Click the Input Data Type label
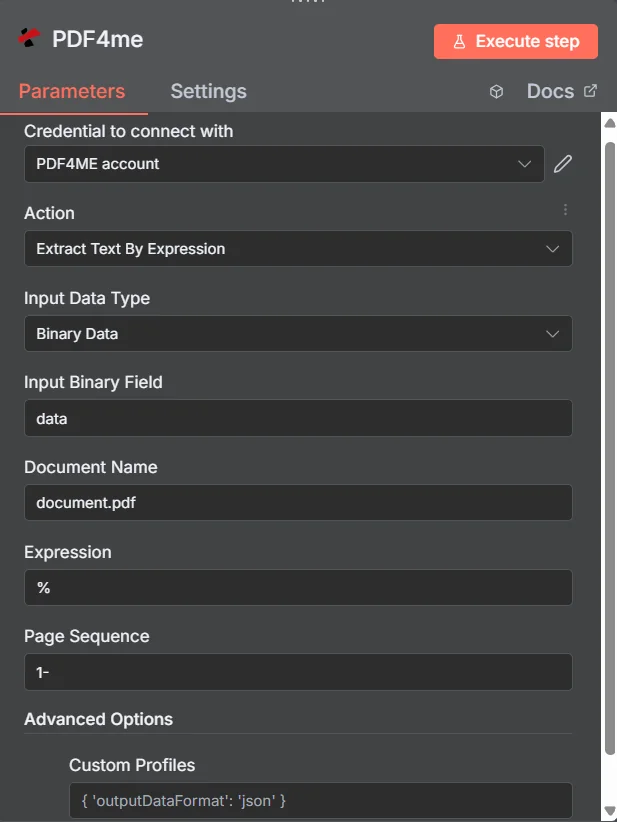The height and width of the screenshot is (822, 617). click(x=87, y=298)
